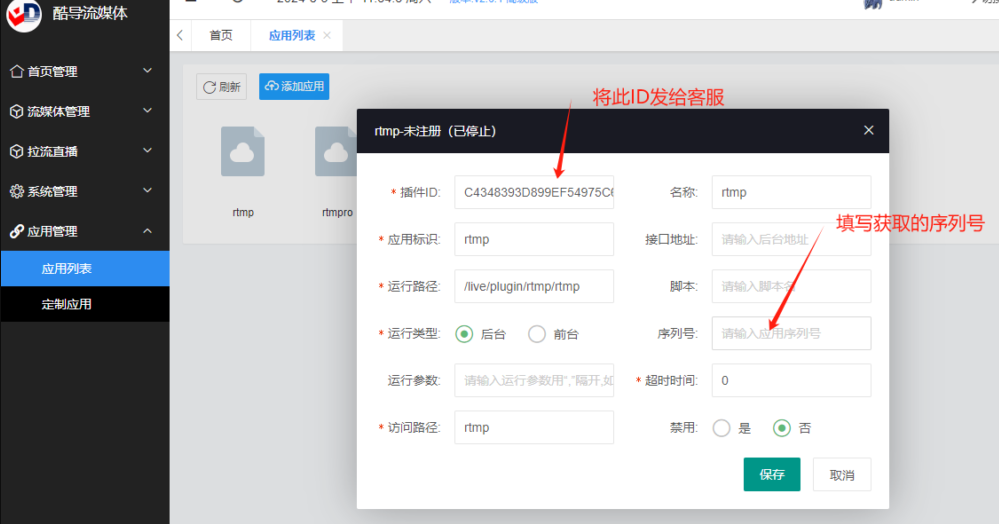
Task: Click the 添加应用 button
Action: coord(293,87)
